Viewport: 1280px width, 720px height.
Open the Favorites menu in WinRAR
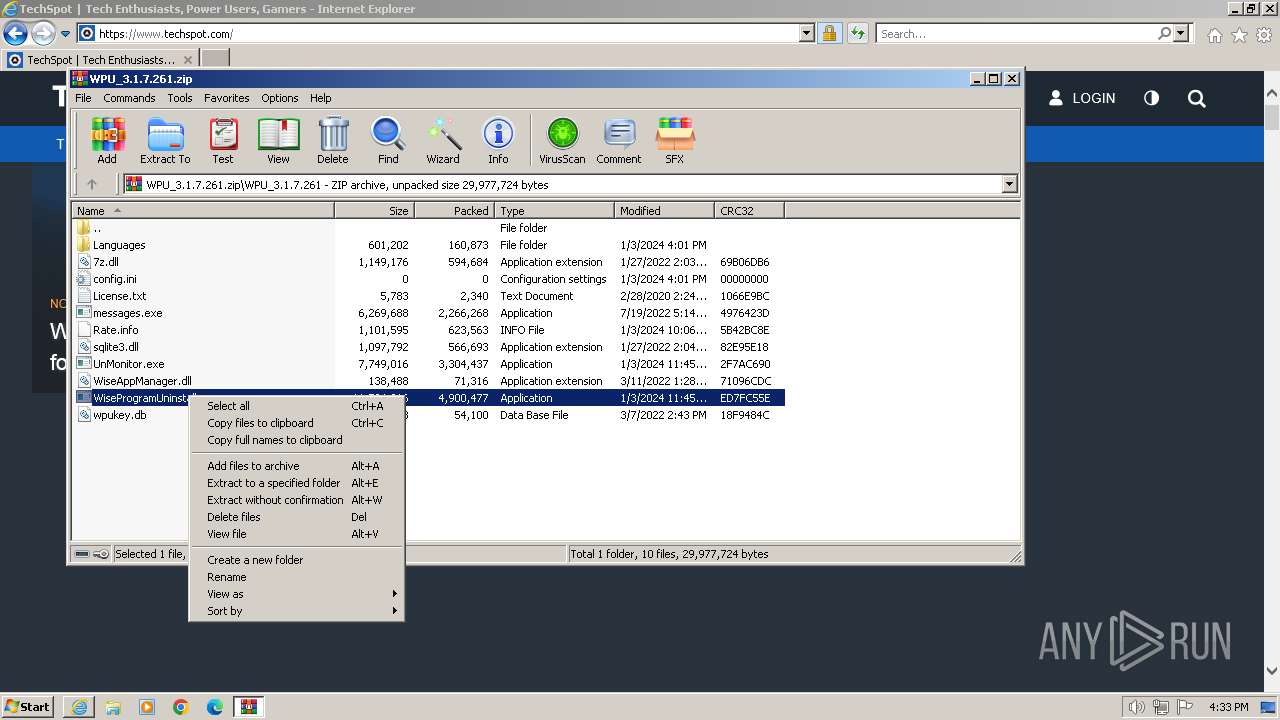(227, 98)
